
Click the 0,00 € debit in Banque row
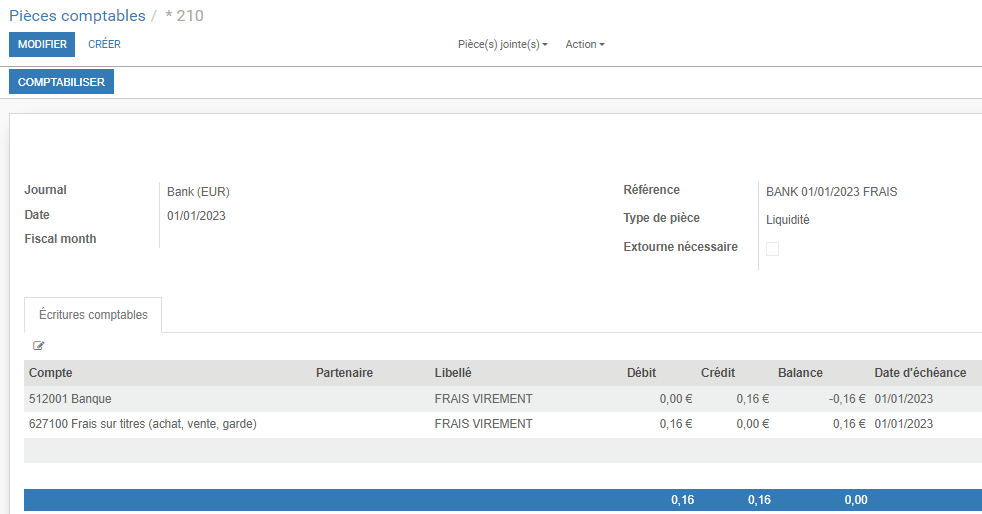click(676, 399)
